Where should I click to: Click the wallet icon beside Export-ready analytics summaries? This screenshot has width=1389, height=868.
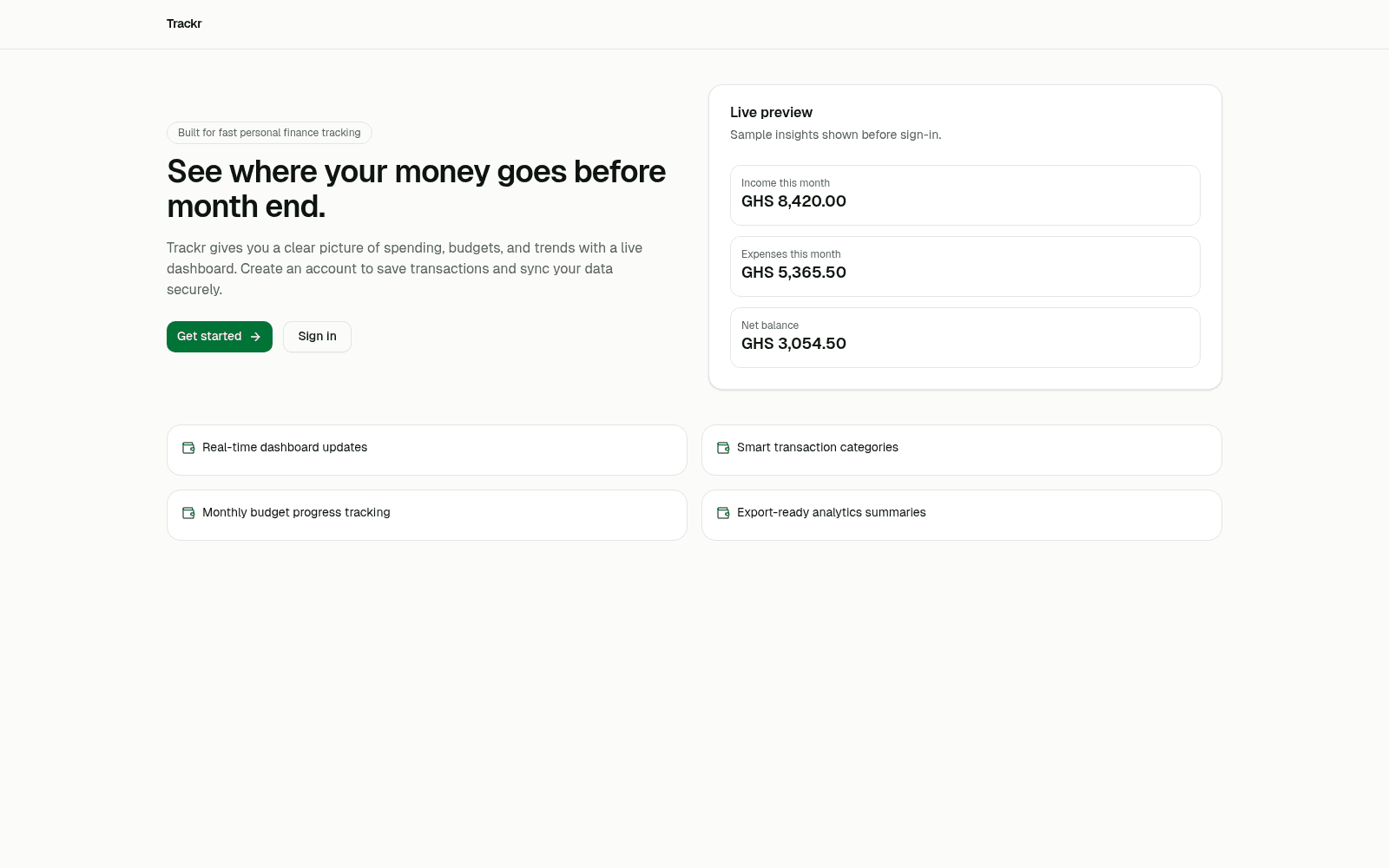click(723, 513)
